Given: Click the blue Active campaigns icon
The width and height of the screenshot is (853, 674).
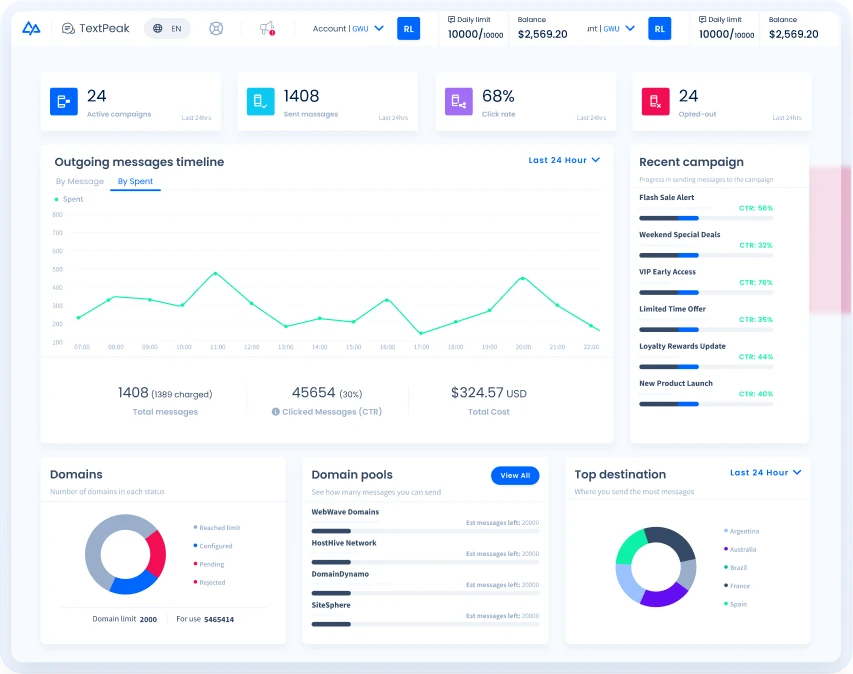Looking at the screenshot, I should pyautogui.click(x=64, y=101).
